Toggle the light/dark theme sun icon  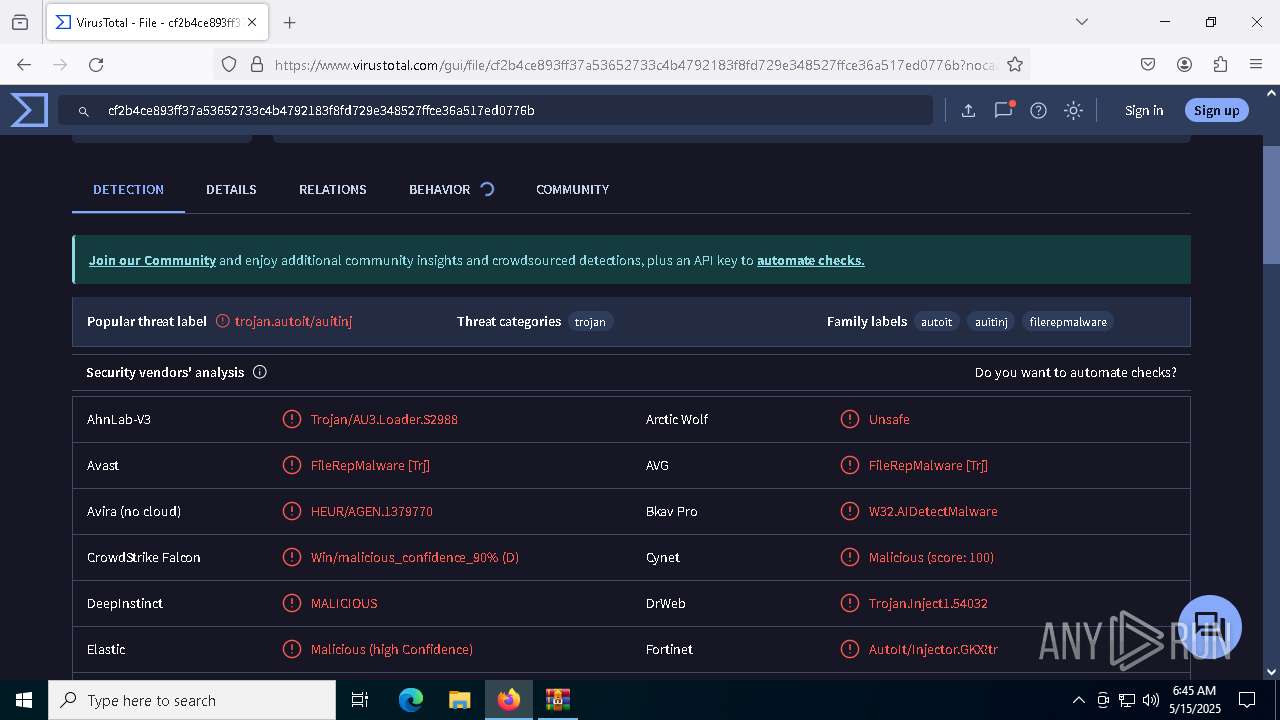[x=1074, y=111]
